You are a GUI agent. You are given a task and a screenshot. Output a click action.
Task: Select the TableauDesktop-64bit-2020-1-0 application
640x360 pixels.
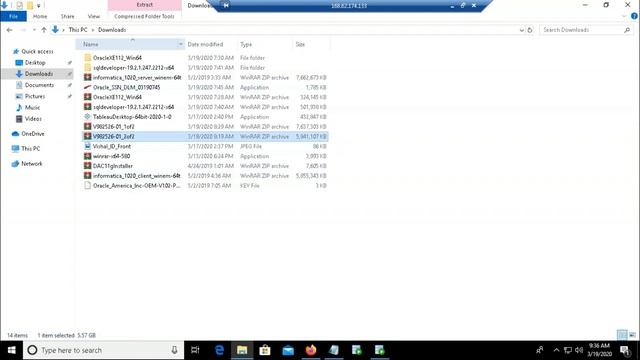(205, 117)
